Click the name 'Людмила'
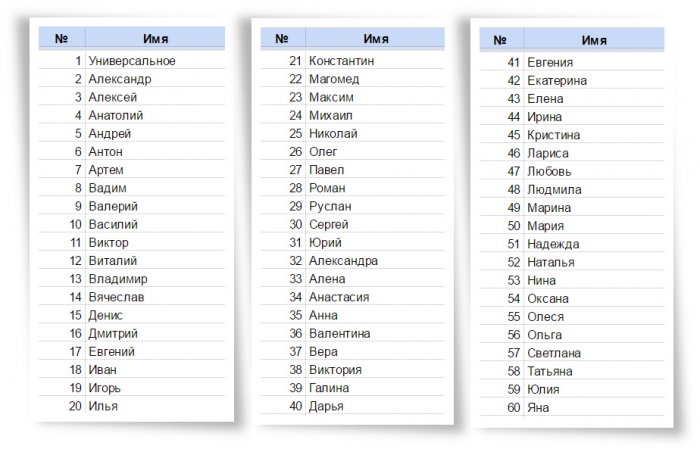700x452 pixels. [553, 190]
